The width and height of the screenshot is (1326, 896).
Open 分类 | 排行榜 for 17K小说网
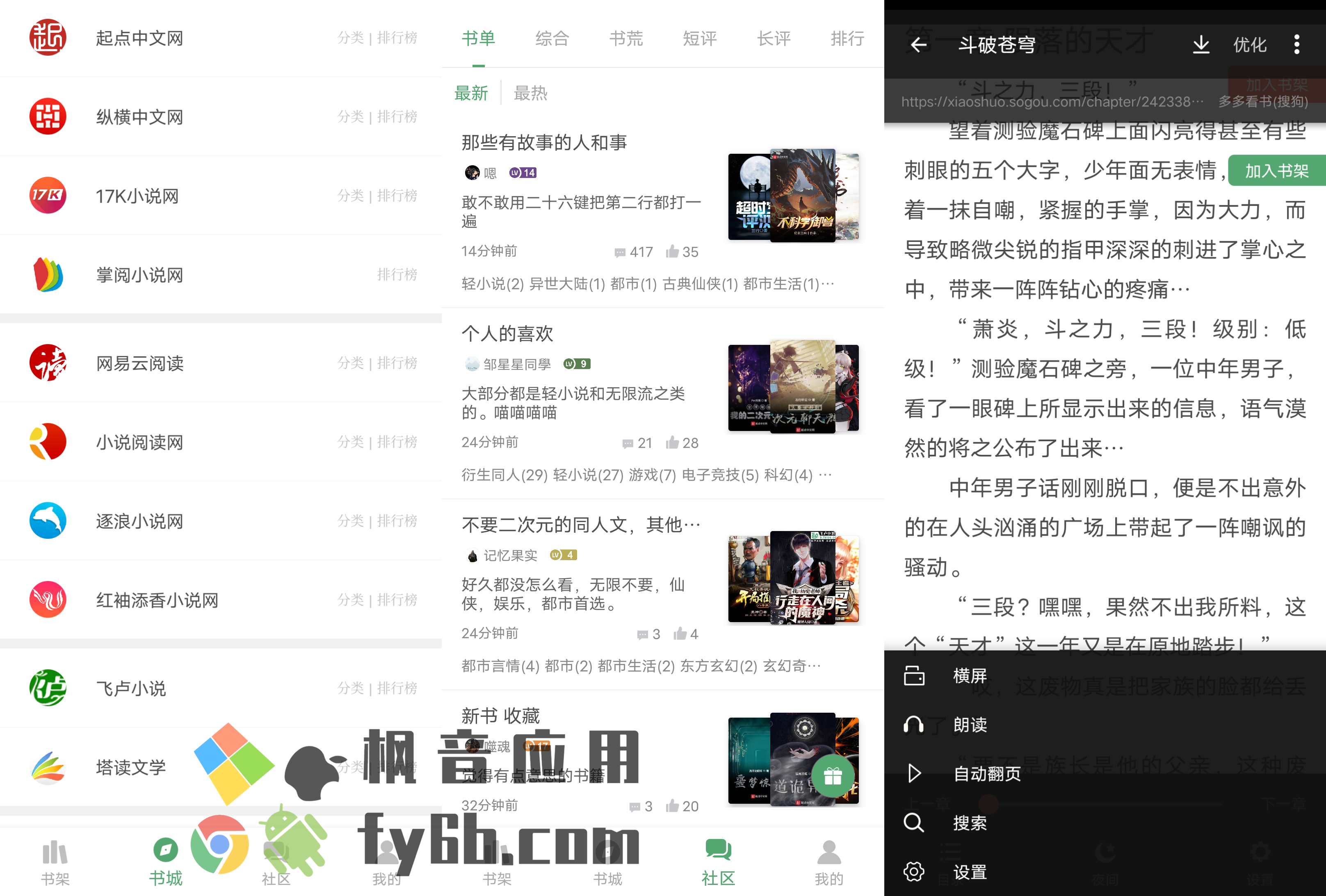tap(377, 195)
